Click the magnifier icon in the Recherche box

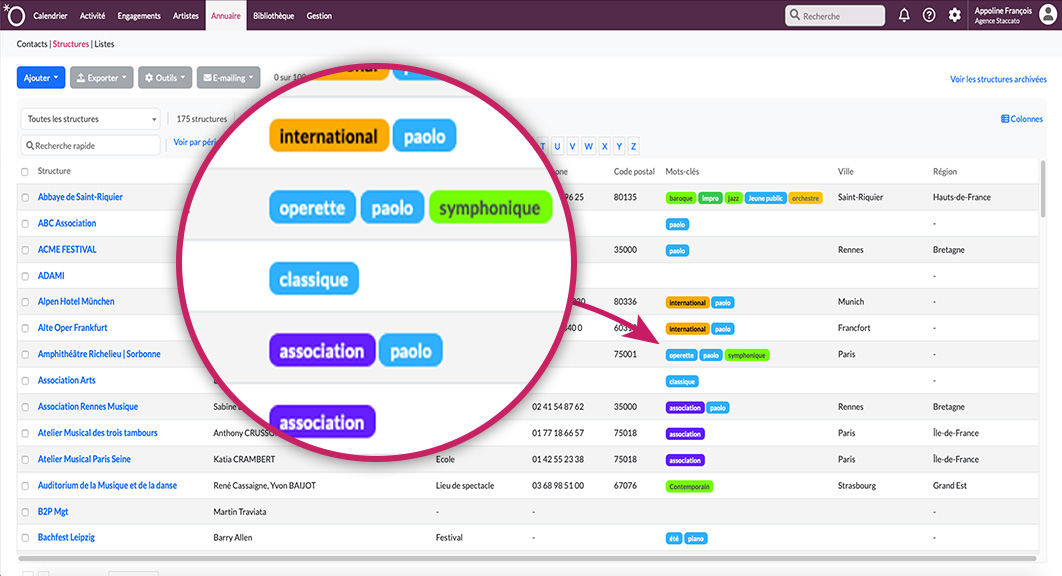click(794, 16)
